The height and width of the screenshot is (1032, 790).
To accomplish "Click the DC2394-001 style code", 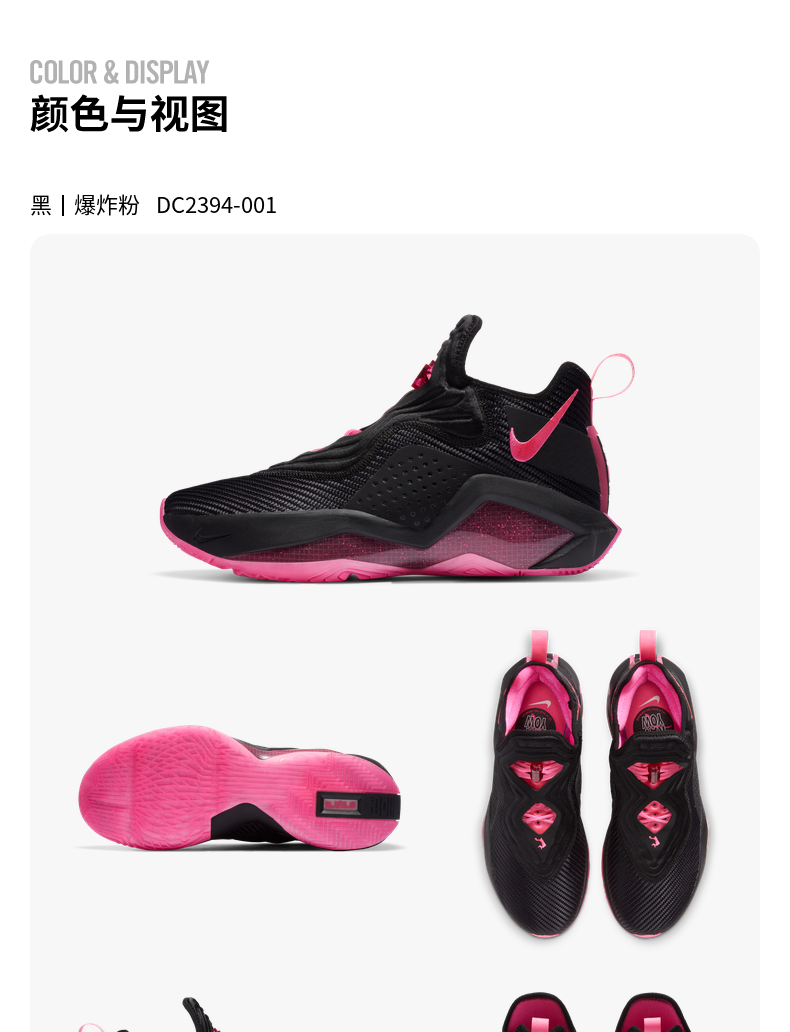I will pos(217,205).
